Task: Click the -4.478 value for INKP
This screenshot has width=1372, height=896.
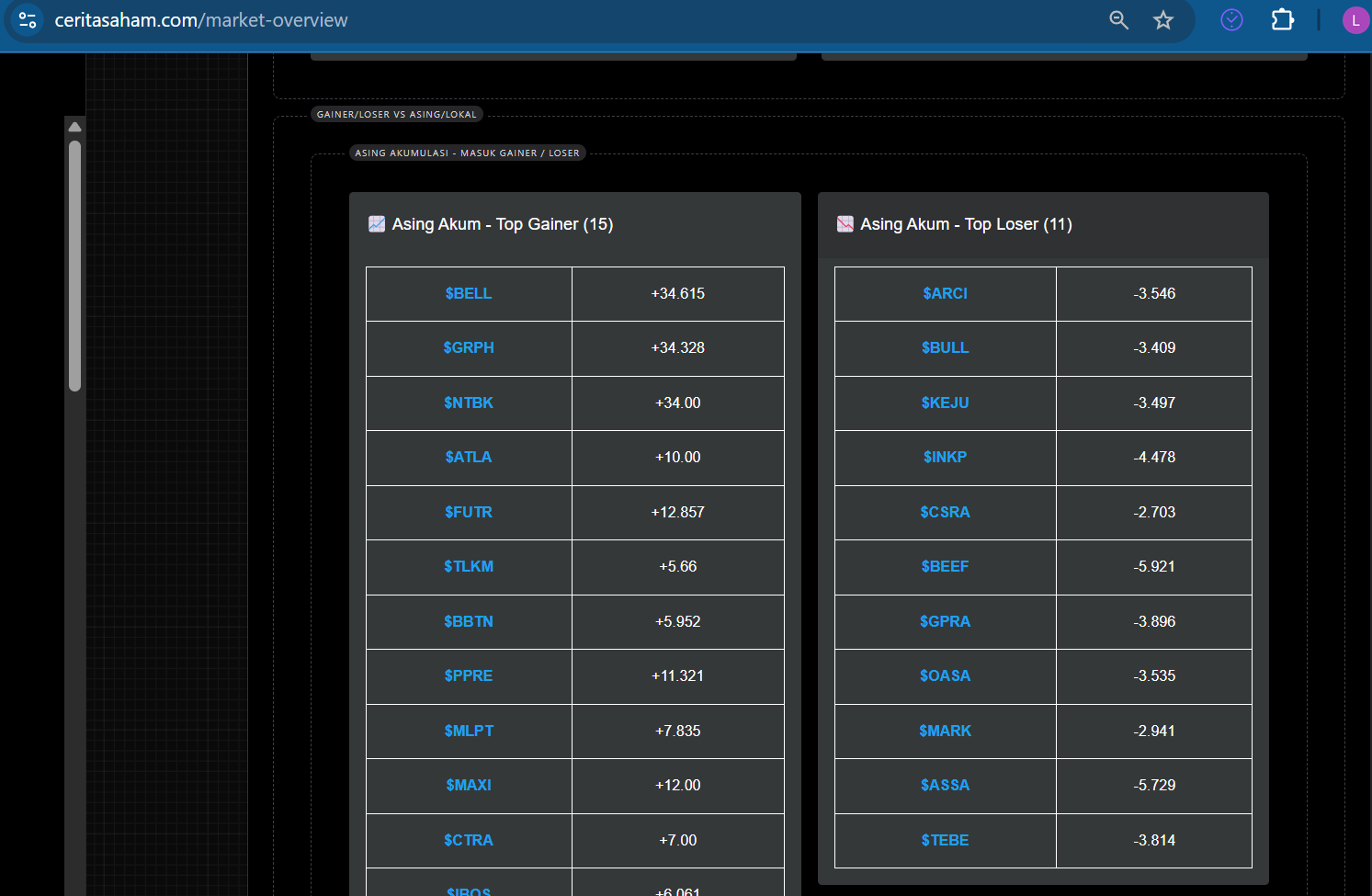Action: coord(1154,458)
